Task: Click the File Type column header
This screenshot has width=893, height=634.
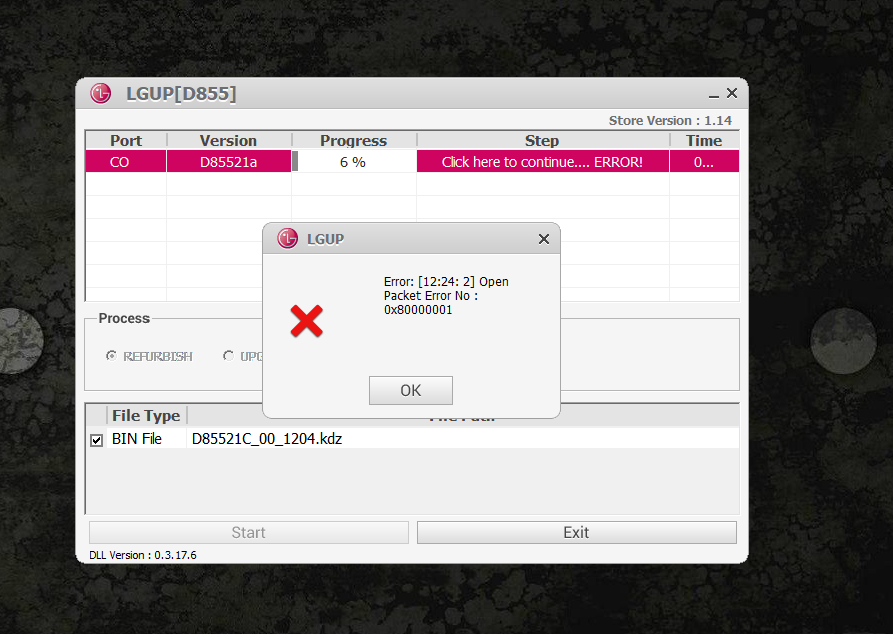Action: click(x=146, y=416)
